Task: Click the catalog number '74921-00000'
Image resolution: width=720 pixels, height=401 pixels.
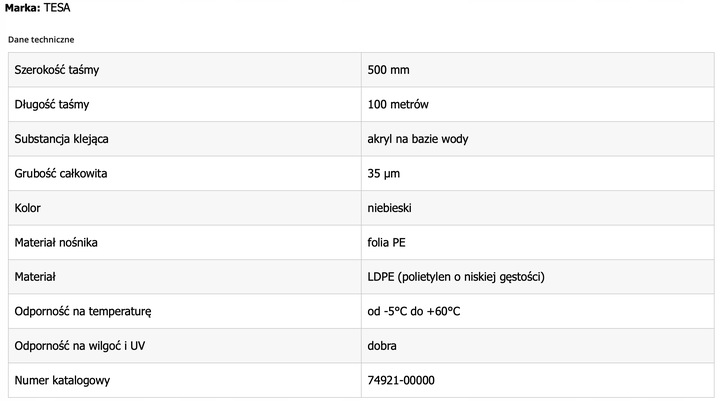Action: tap(401, 380)
